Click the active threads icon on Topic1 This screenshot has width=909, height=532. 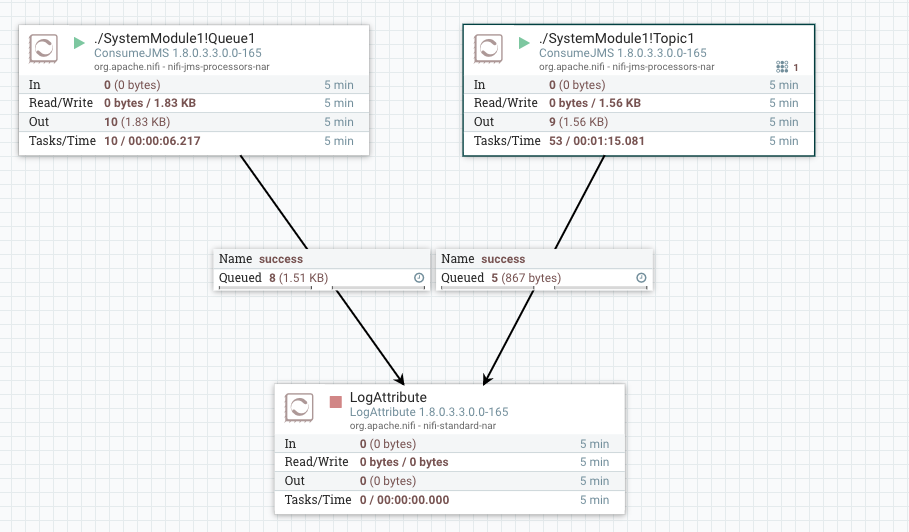782,67
